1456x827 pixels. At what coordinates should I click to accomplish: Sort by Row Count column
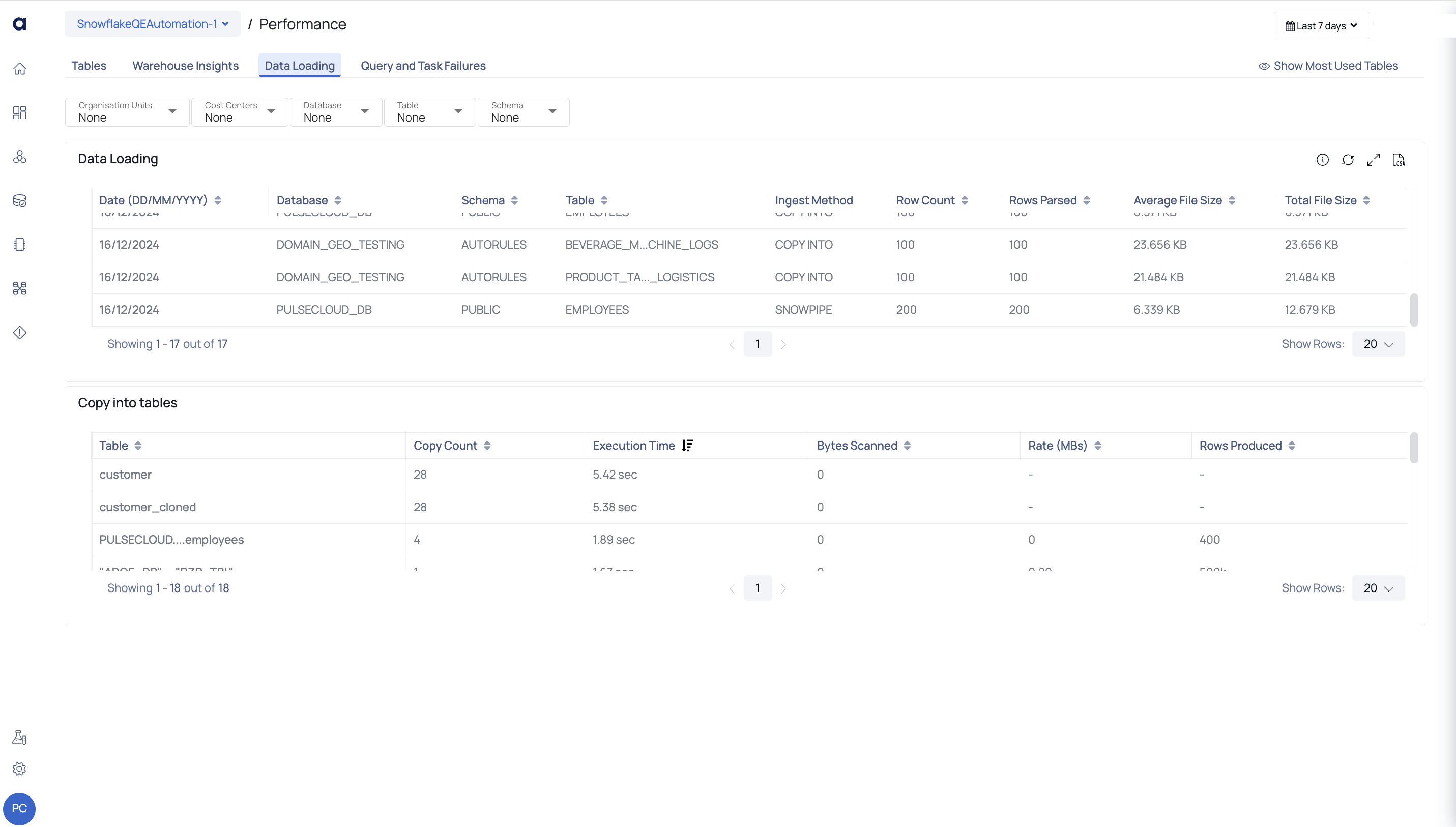pos(965,200)
